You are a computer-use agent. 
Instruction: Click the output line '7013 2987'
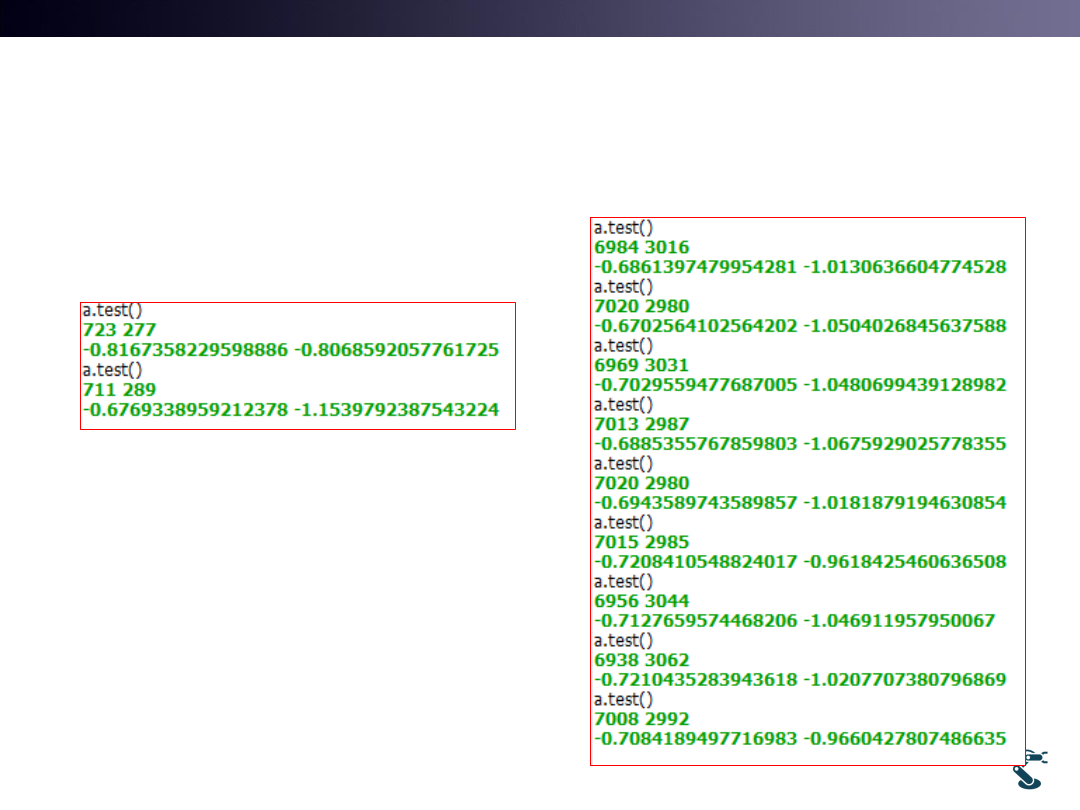(x=641, y=424)
